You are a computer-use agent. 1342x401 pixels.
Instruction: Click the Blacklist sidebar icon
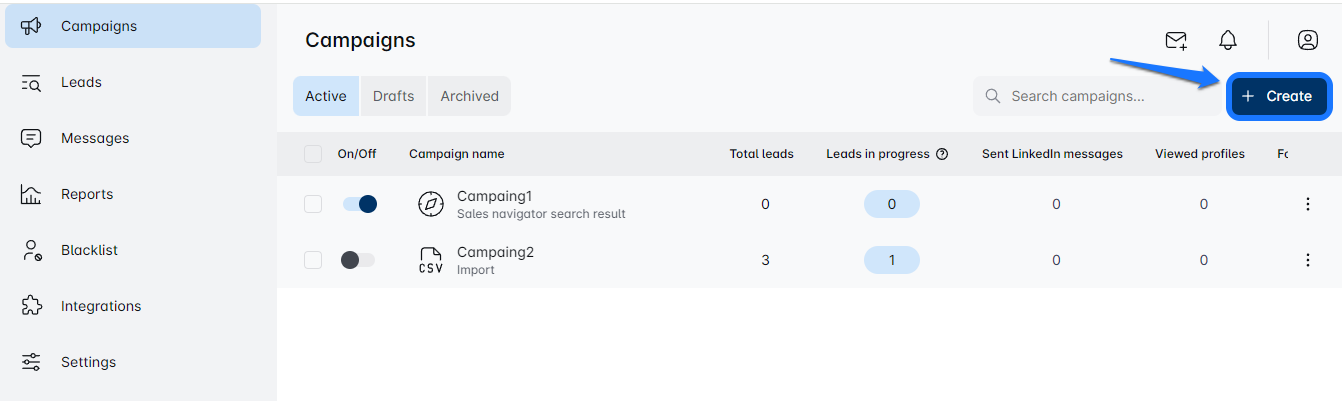(x=31, y=250)
